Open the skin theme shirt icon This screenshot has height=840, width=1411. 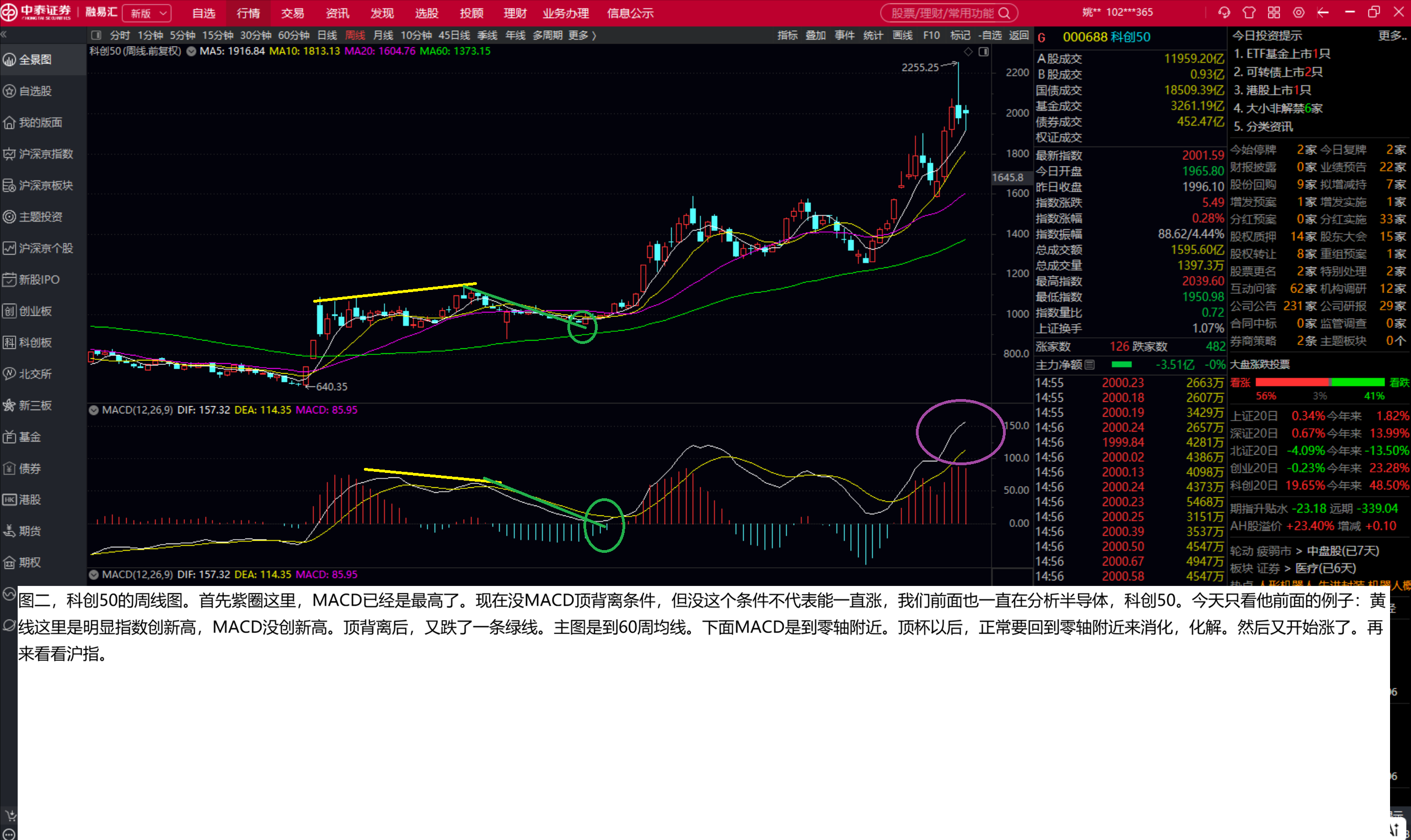1249,13
